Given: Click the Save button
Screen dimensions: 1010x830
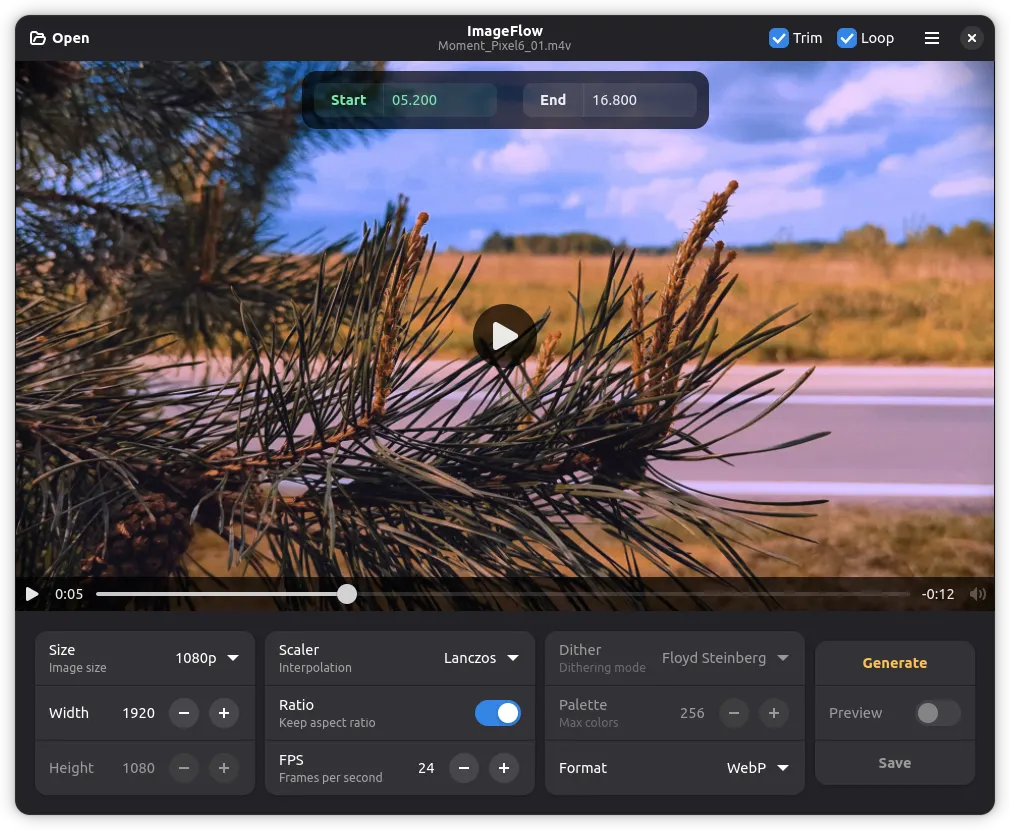Looking at the screenshot, I should (x=895, y=762).
